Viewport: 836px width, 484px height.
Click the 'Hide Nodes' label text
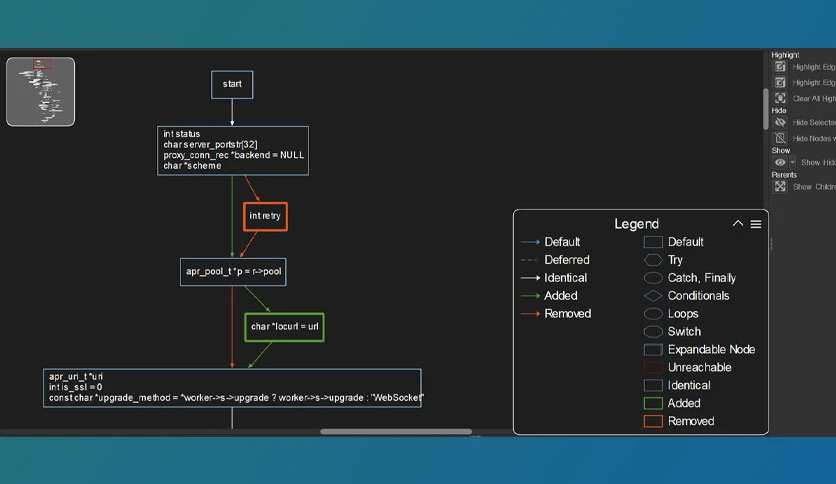point(813,139)
